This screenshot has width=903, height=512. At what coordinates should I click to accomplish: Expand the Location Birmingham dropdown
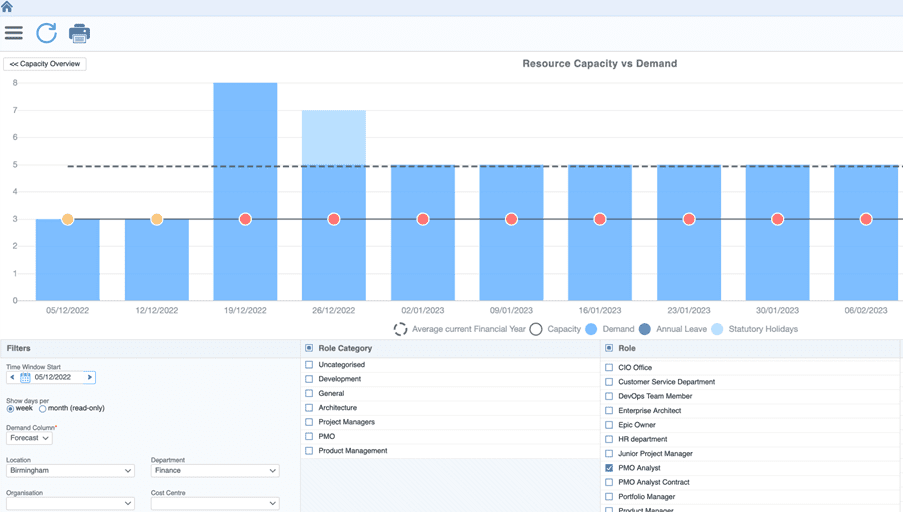[x=70, y=471]
